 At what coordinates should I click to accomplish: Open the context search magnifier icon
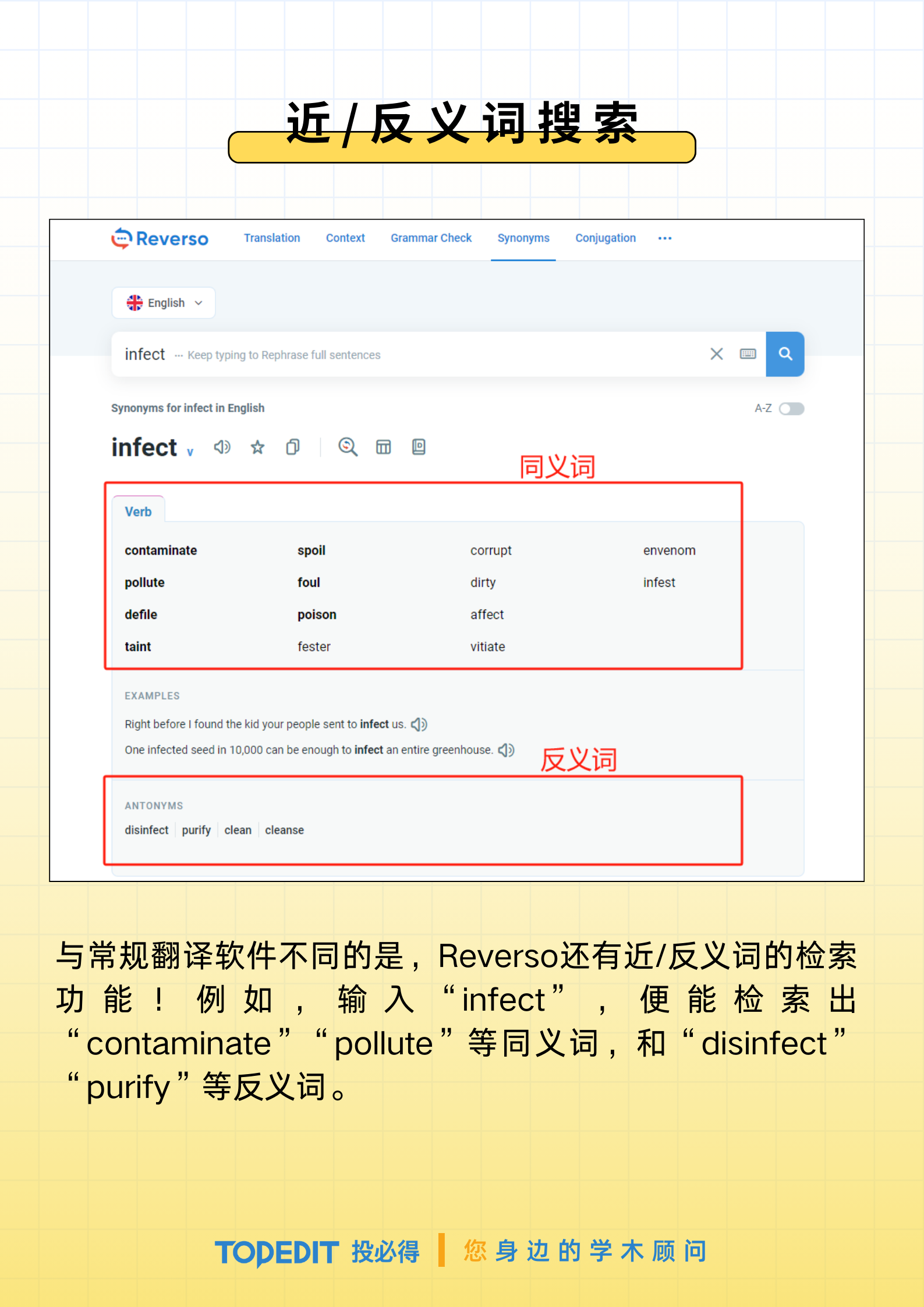[x=348, y=447]
